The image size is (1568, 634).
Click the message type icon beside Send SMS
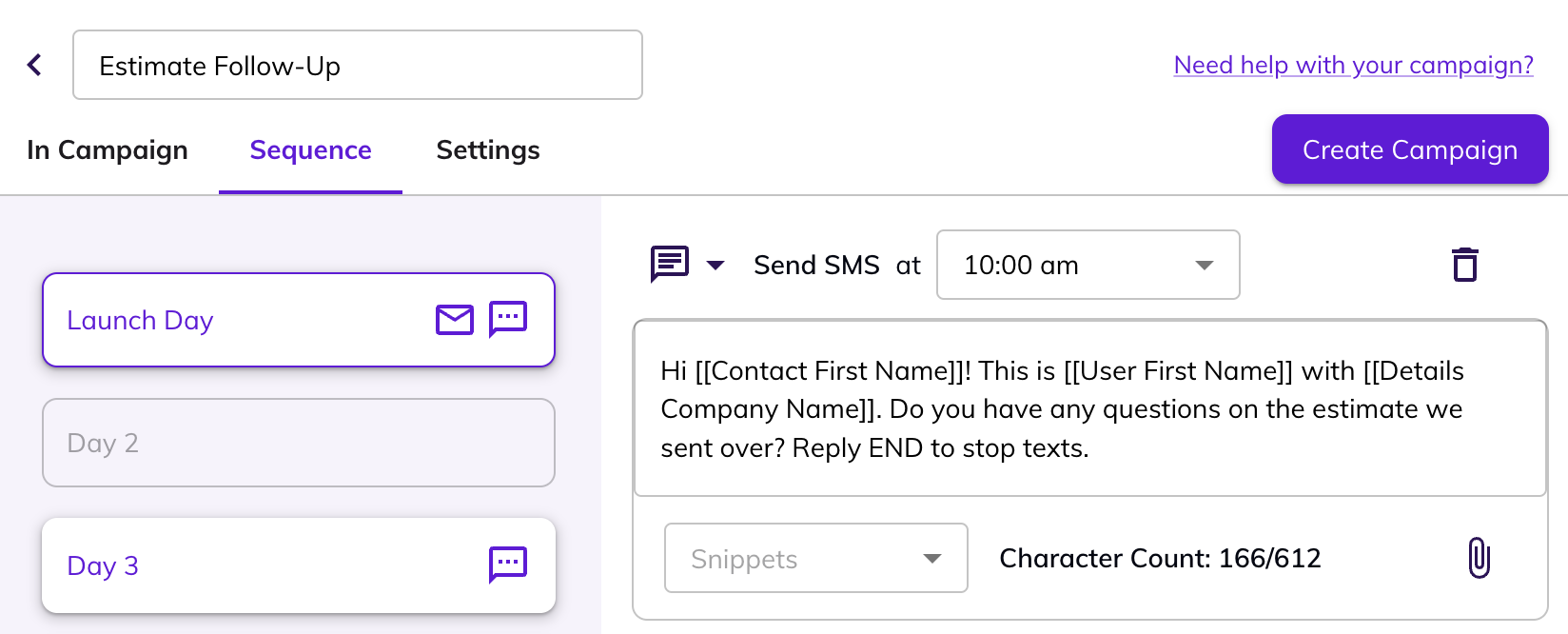click(x=670, y=264)
